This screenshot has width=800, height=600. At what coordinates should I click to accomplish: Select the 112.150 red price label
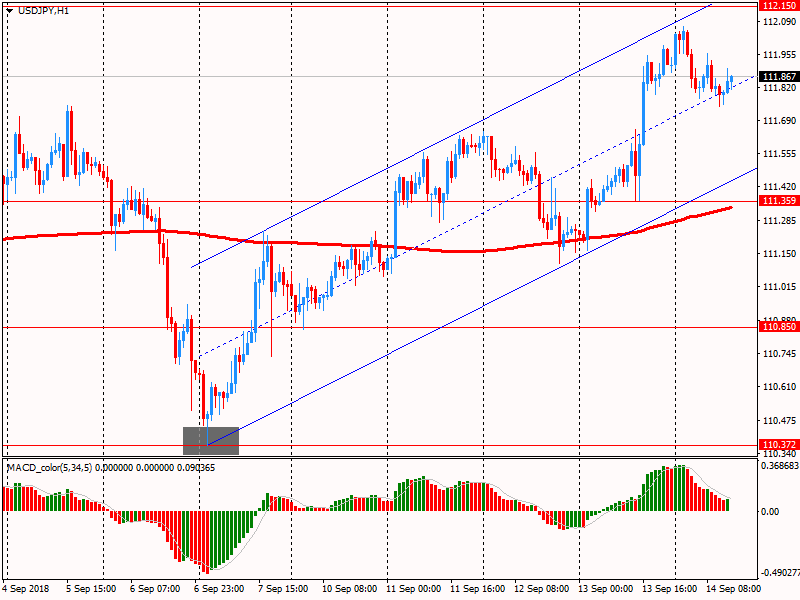click(779, 6)
